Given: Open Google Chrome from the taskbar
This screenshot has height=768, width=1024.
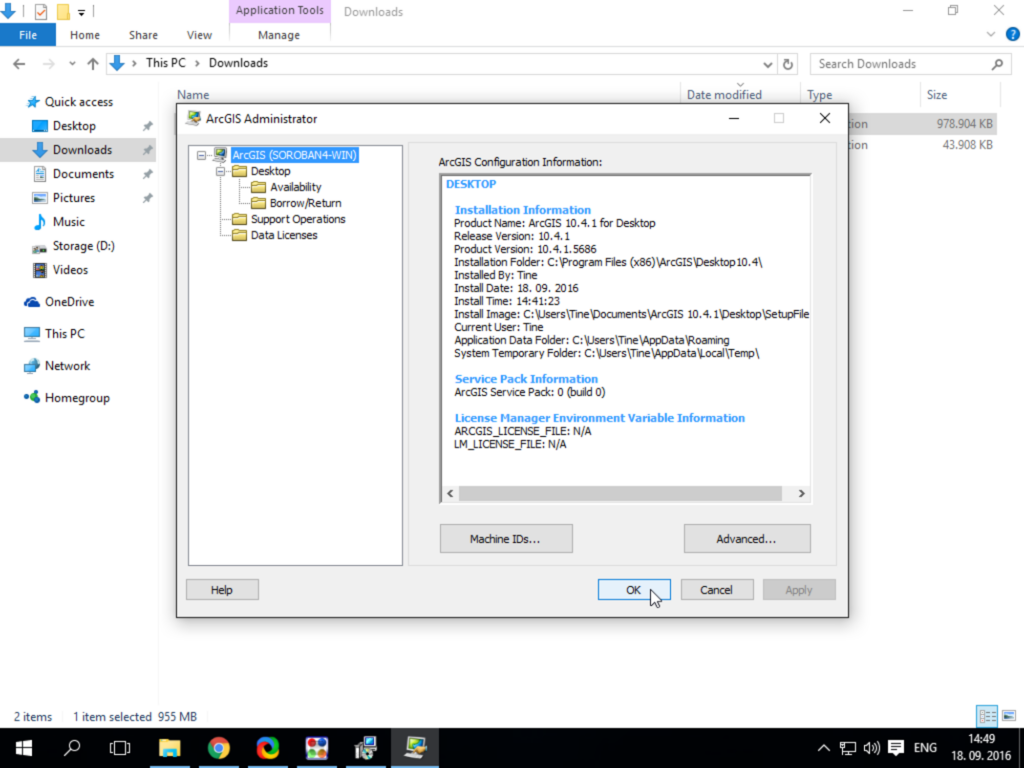Looking at the screenshot, I should tap(219, 748).
